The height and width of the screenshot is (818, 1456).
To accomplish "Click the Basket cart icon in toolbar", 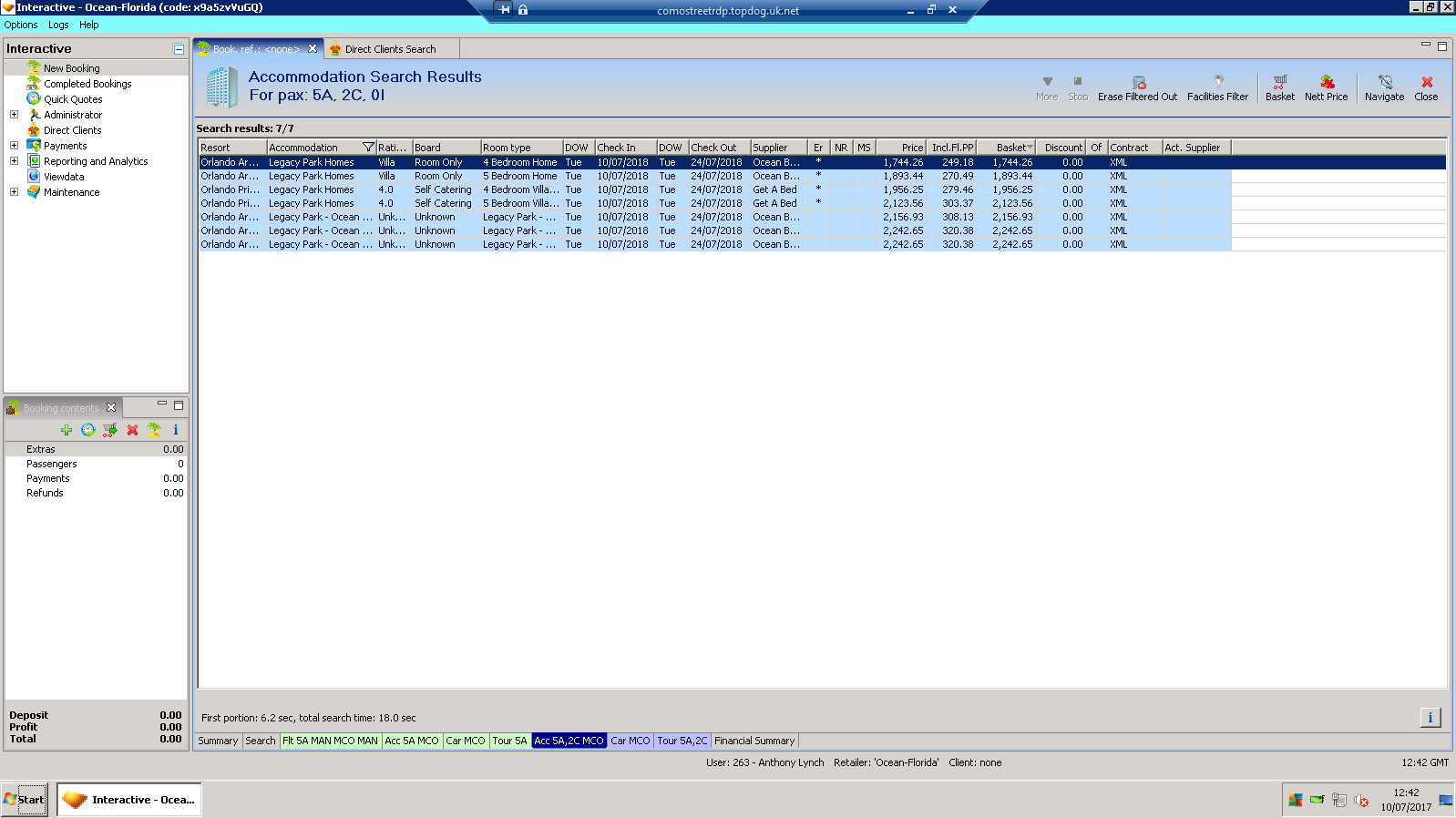I will click(x=1279, y=83).
